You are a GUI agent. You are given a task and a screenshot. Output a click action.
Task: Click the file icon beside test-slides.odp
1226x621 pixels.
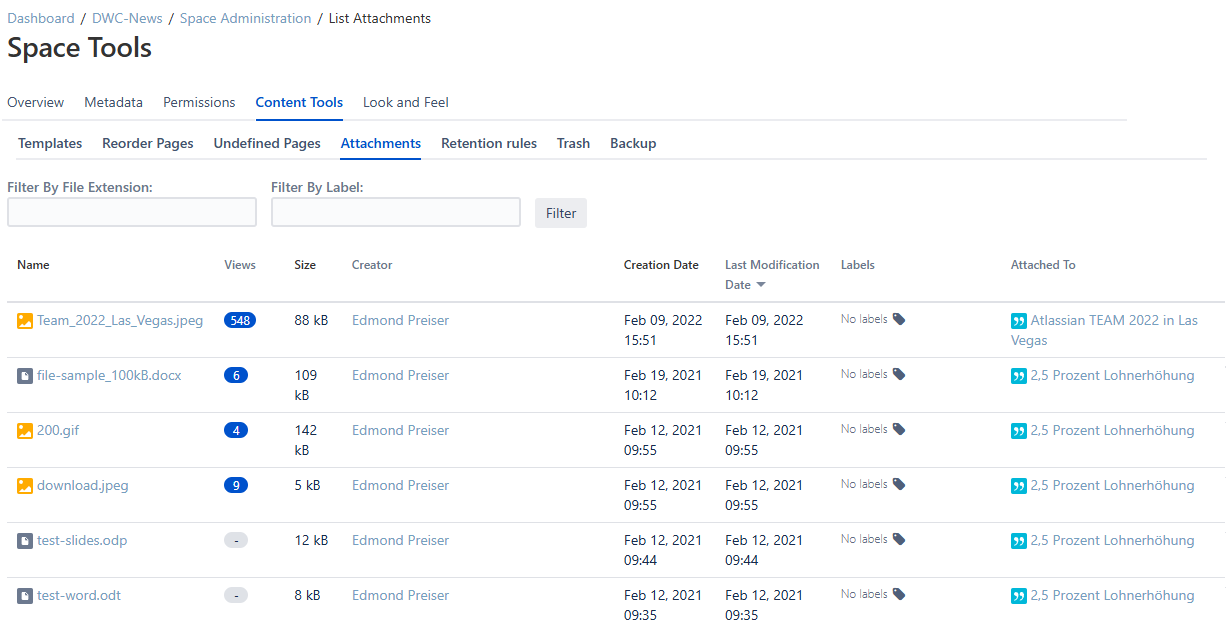click(25, 541)
